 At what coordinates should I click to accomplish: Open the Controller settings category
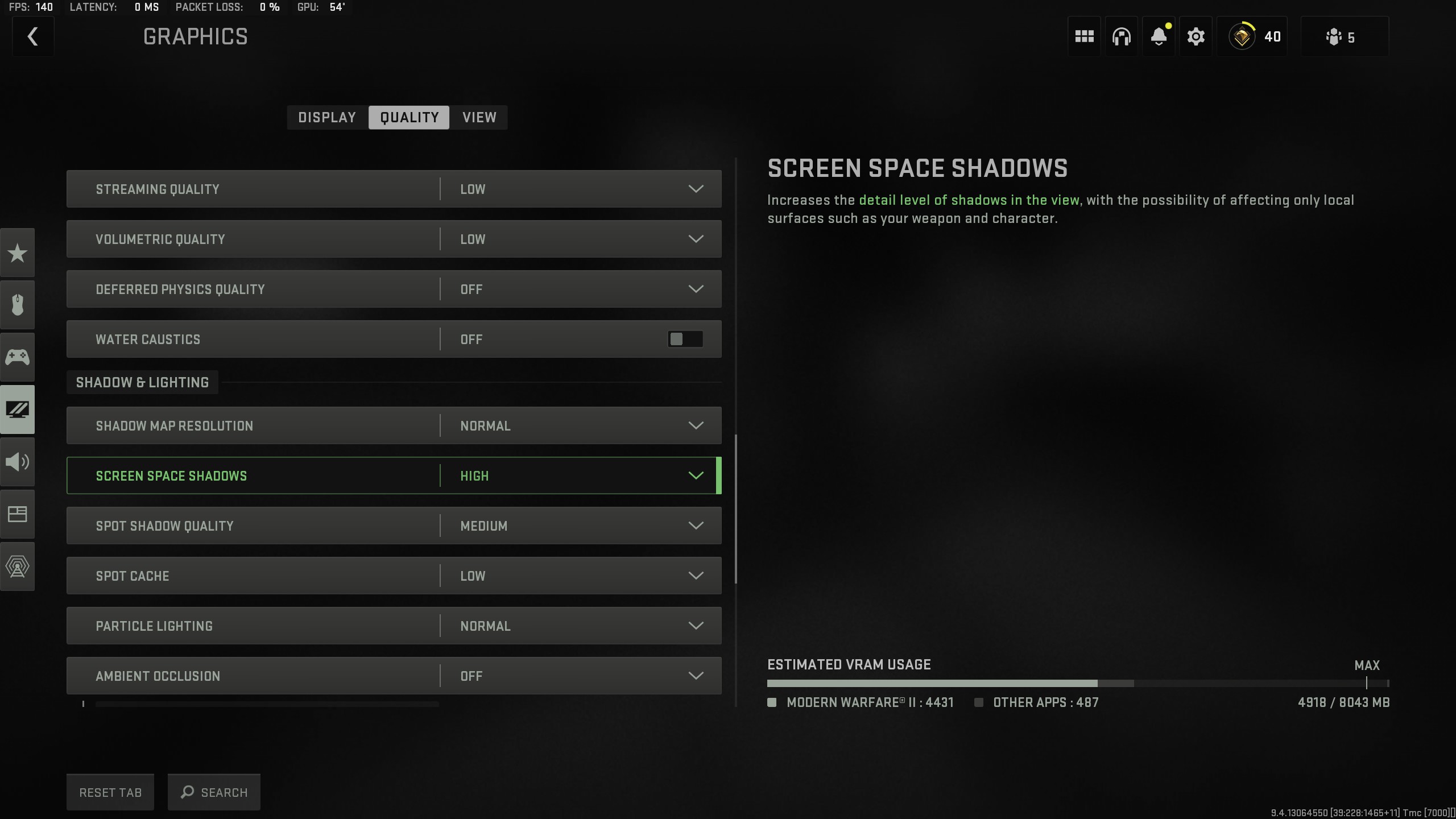tap(18, 357)
